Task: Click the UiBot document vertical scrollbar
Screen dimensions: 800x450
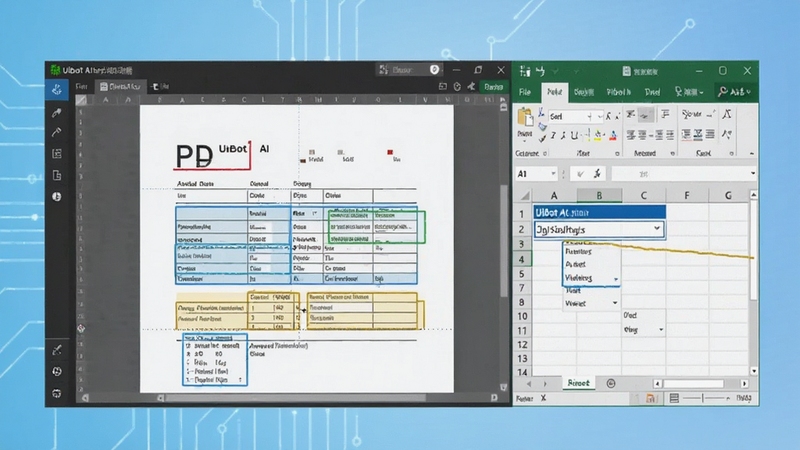Action: coord(504,240)
